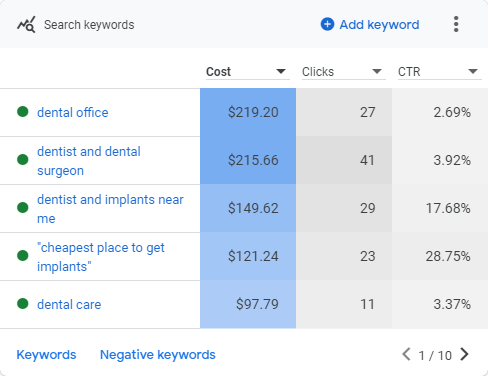Viewport: 488px width, 376px height.
Task: Click status dot beside dentist and dental surgeon
Action: click(23, 160)
